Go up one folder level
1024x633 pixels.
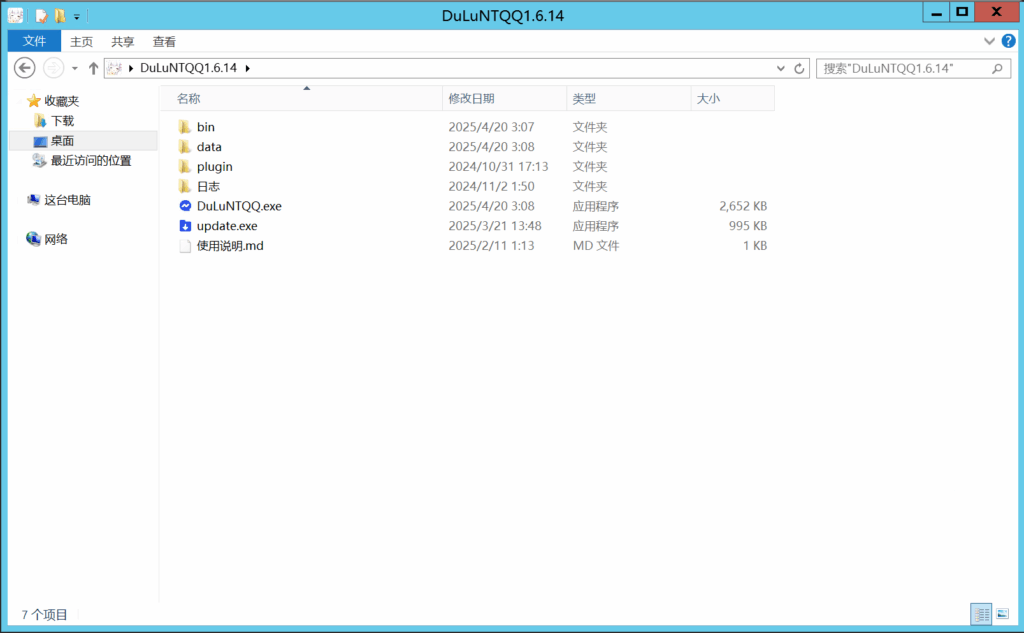click(93, 68)
